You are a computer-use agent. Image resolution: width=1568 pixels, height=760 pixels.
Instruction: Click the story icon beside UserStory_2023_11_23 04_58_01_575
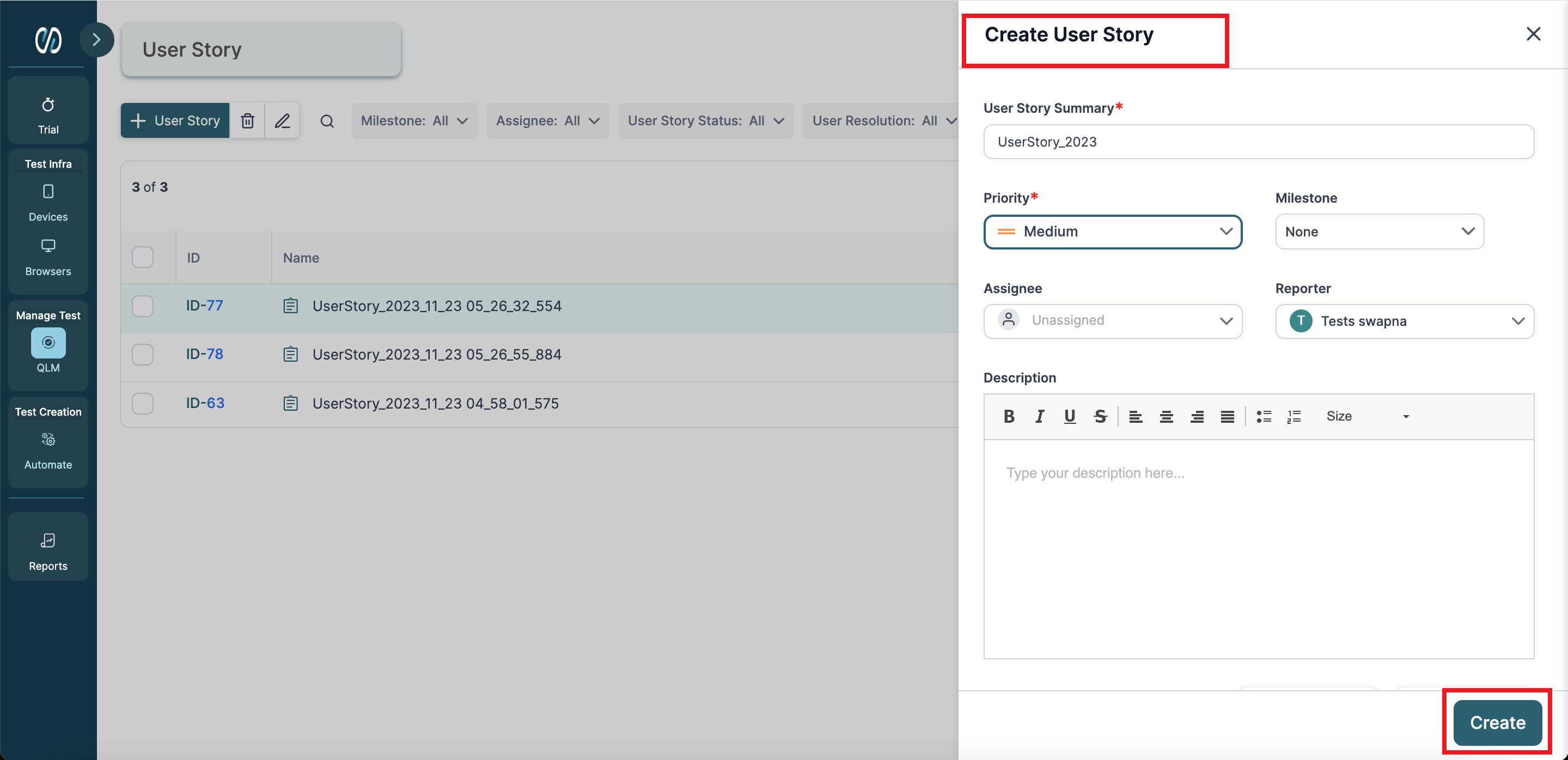(x=290, y=403)
